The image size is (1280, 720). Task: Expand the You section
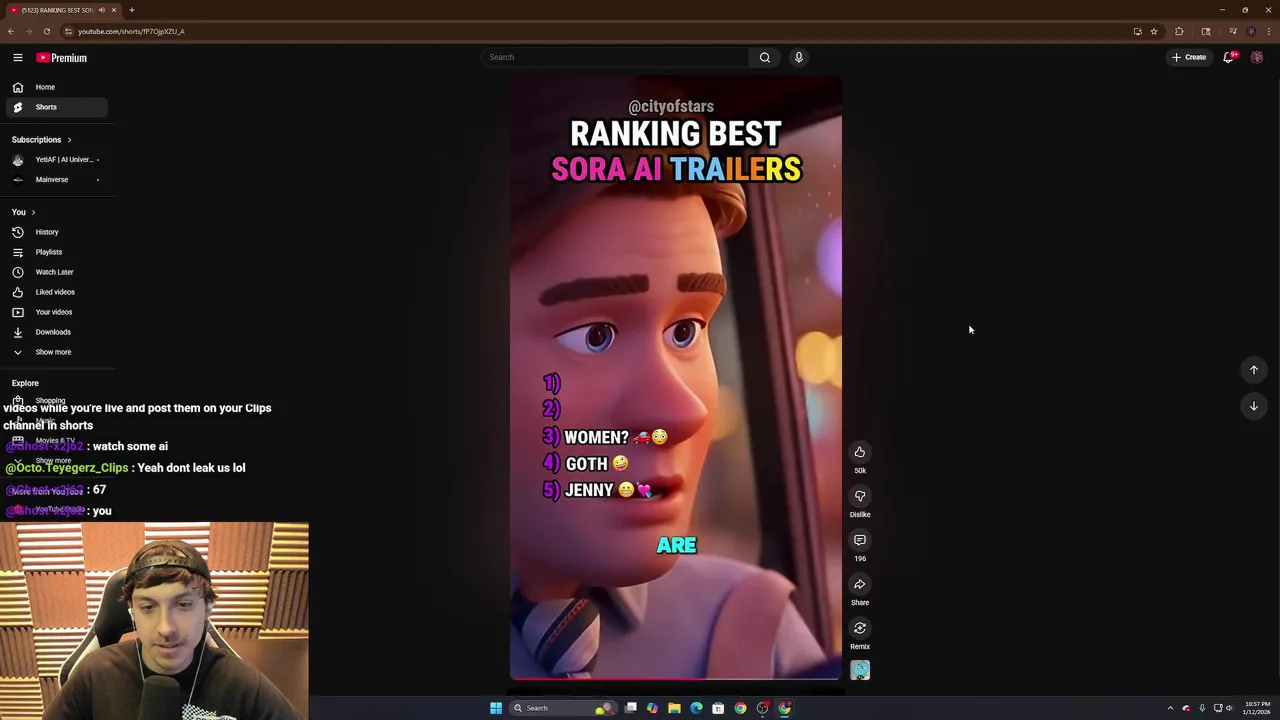pyautogui.click(x=24, y=212)
